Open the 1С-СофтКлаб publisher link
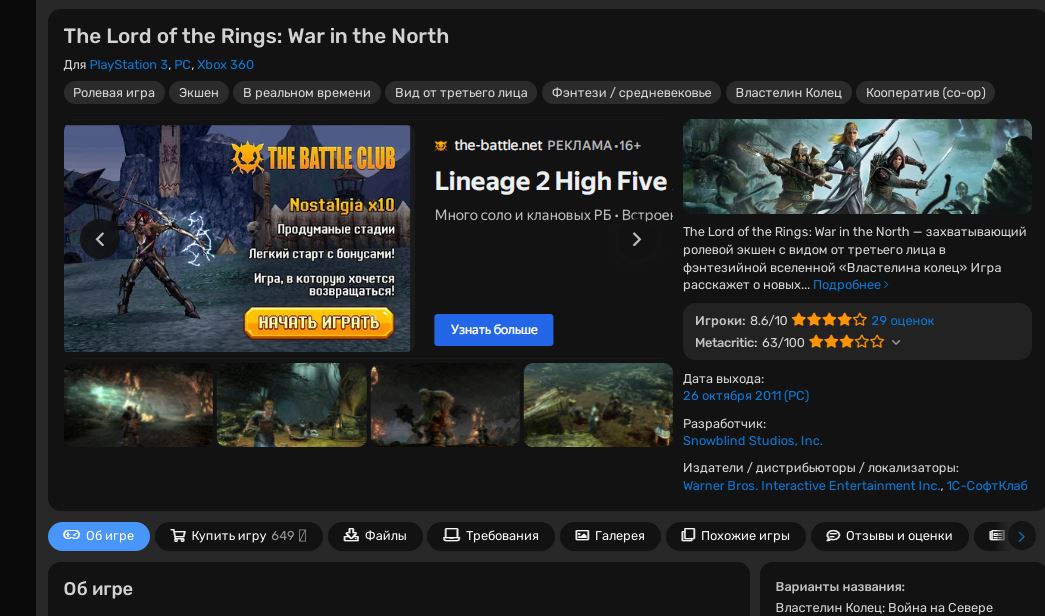The image size is (1045, 616). pos(987,485)
